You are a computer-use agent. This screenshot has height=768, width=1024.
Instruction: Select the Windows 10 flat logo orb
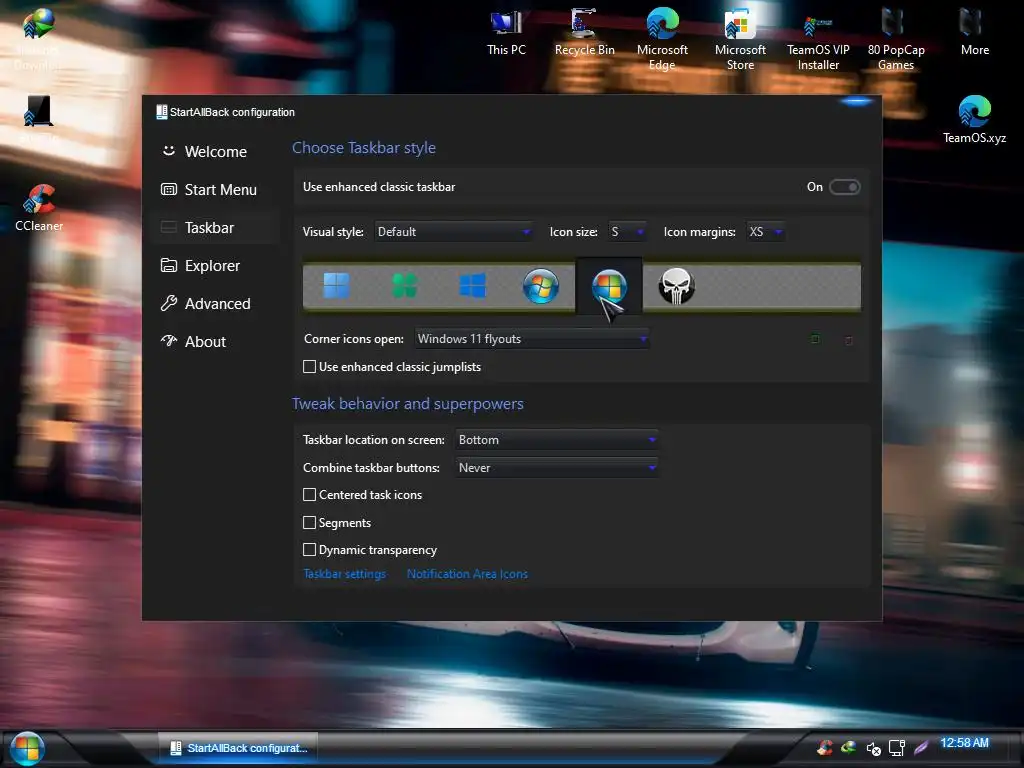[x=472, y=285]
